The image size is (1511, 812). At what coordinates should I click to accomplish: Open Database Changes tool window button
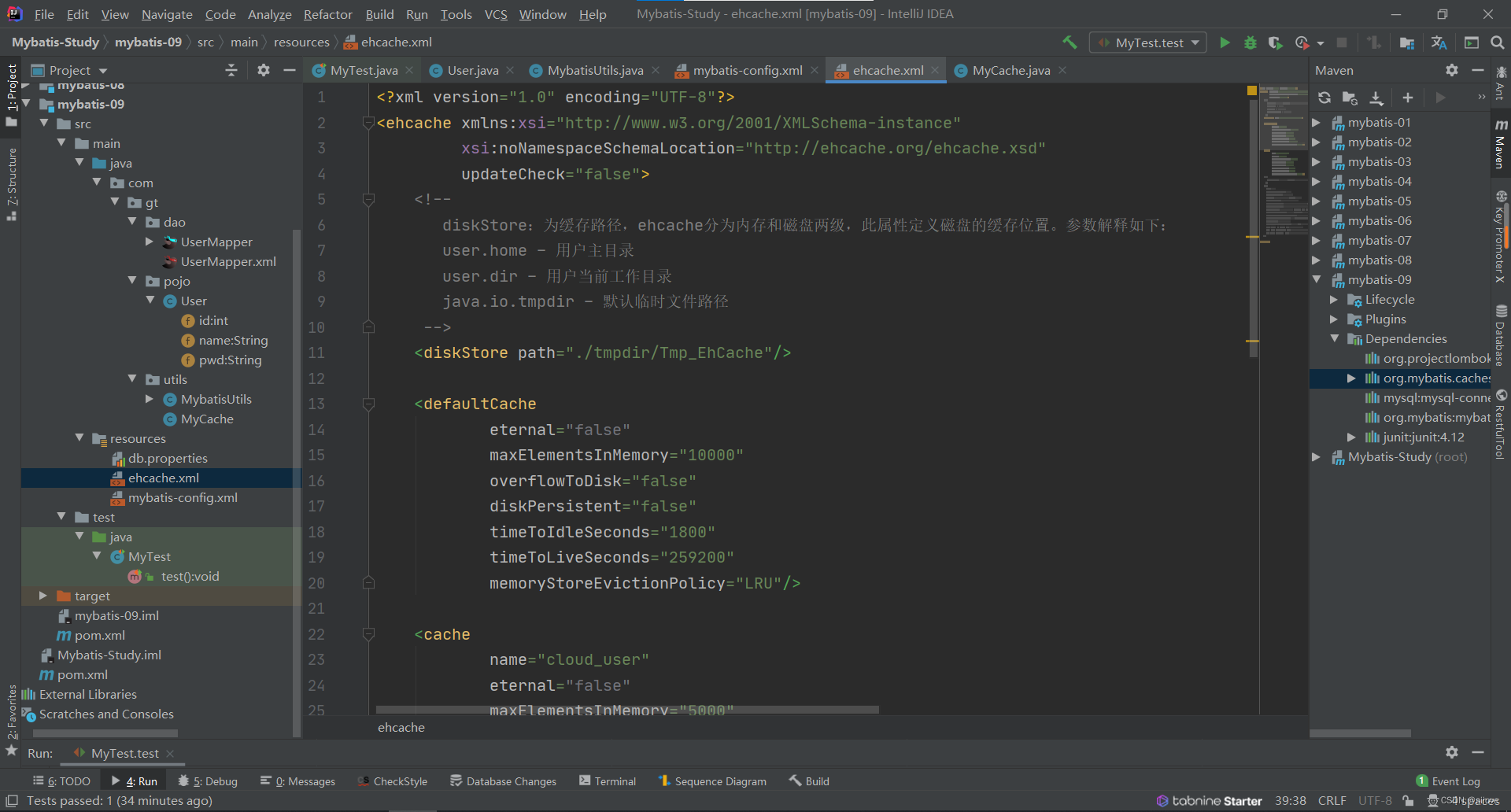pos(504,781)
